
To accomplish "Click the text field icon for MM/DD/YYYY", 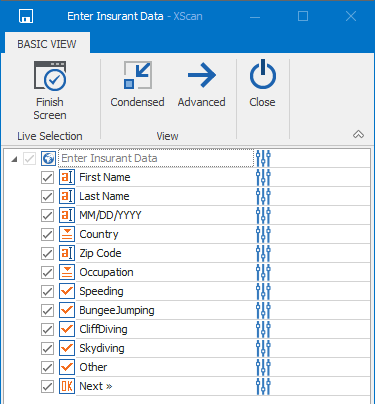I will pos(67,215).
